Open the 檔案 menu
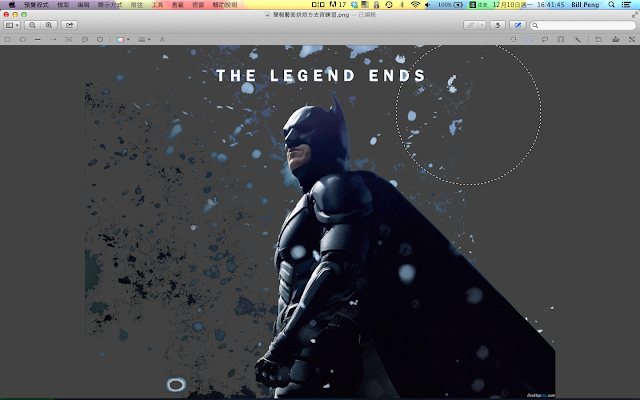The height and width of the screenshot is (400, 640). coord(63,5)
